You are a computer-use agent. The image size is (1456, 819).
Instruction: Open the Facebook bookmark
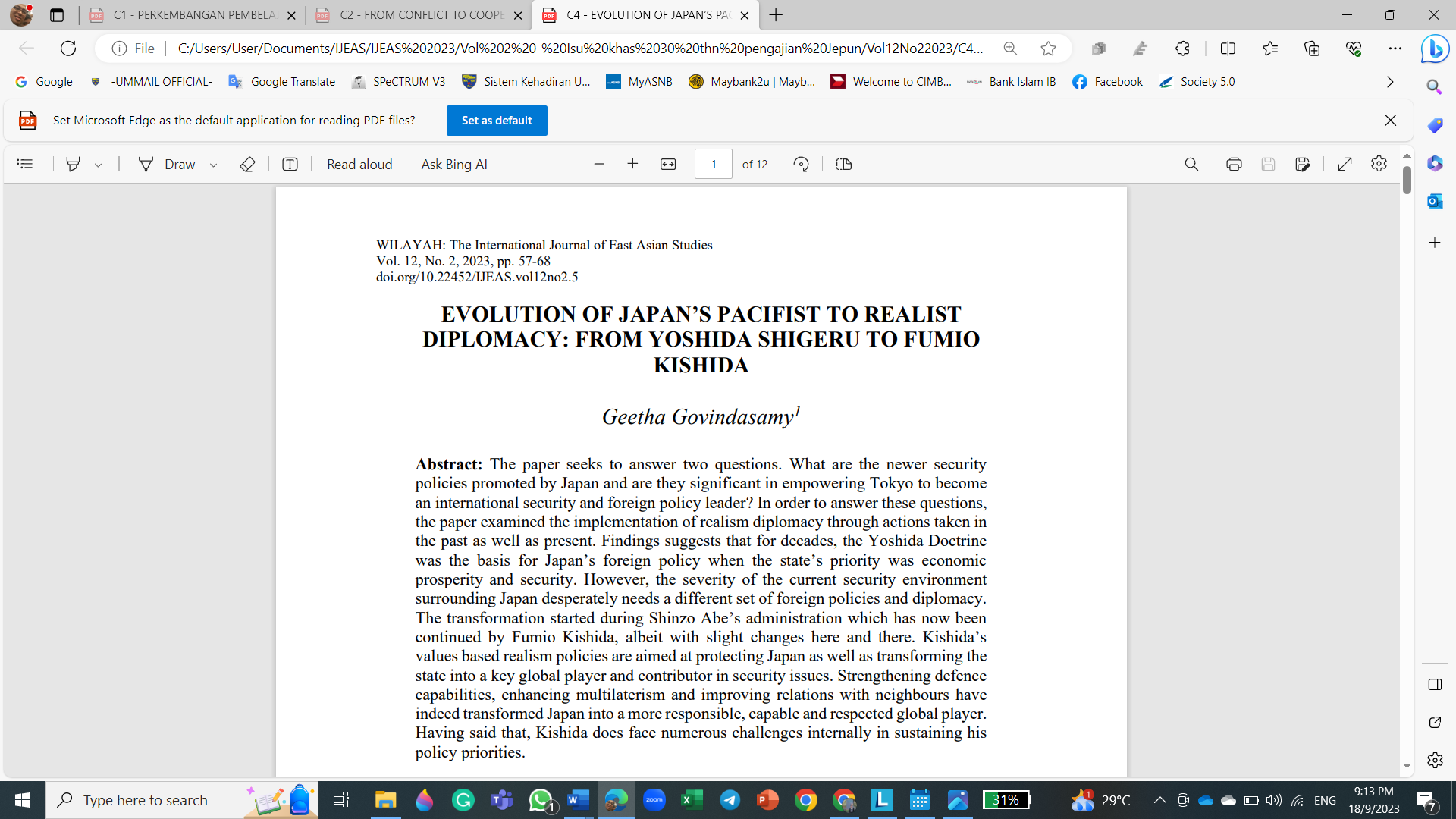click(1107, 82)
